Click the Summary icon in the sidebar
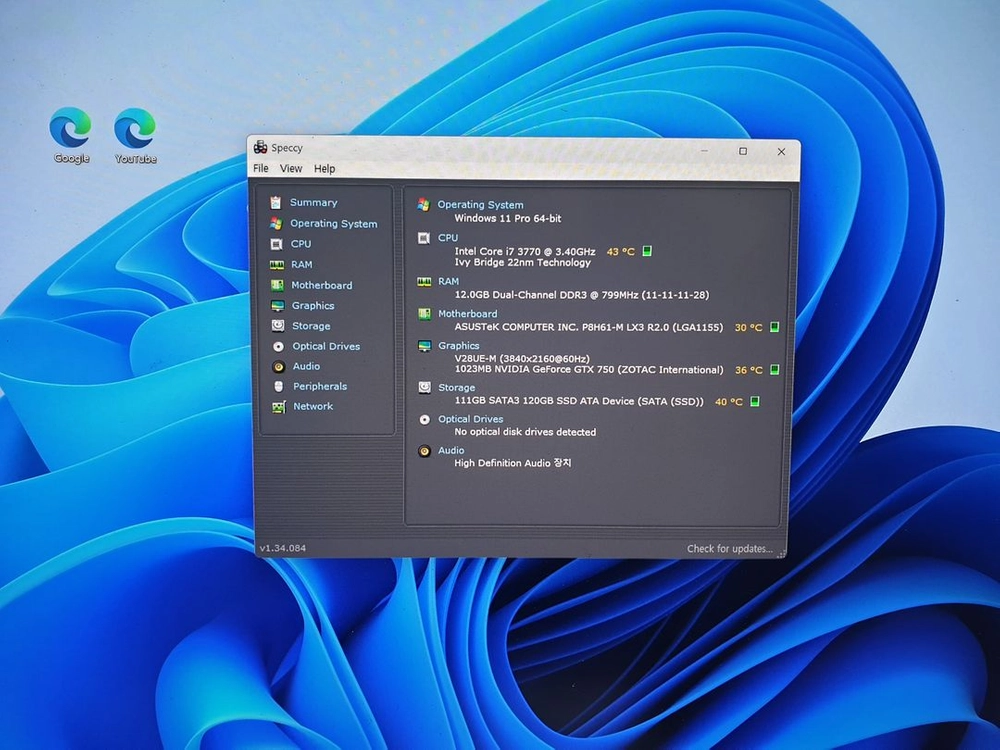The height and width of the screenshot is (750, 1000). [x=276, y=203]
